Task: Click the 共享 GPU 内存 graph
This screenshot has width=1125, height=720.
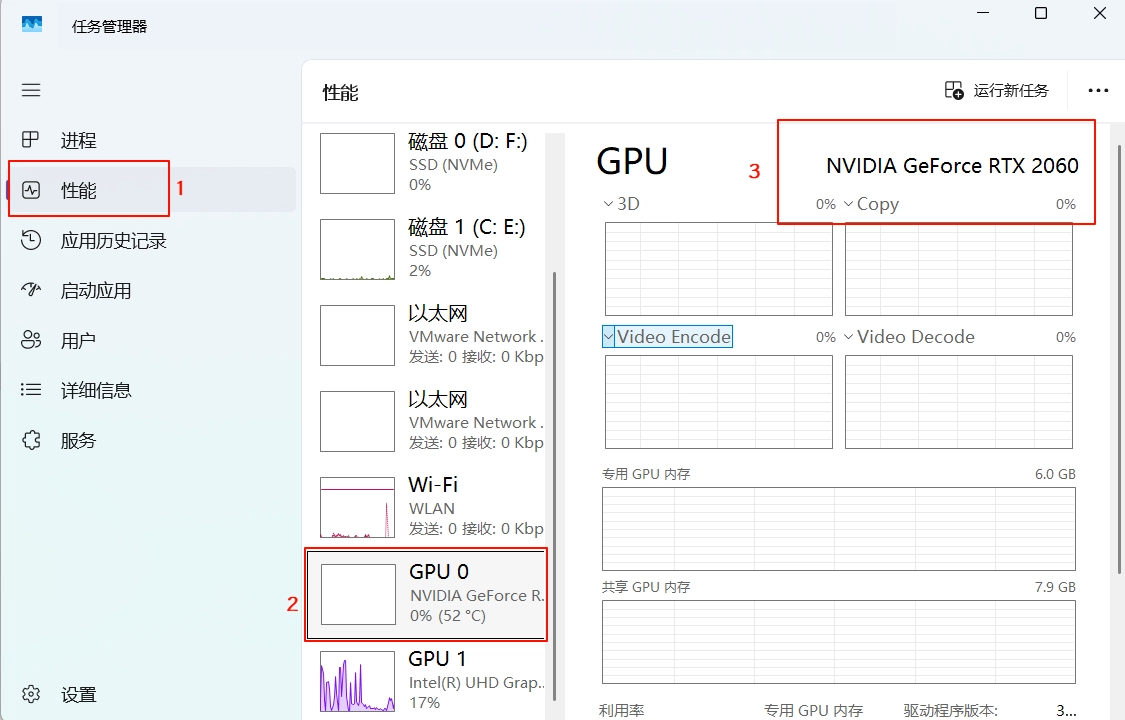Action: (x=839, y=642)
